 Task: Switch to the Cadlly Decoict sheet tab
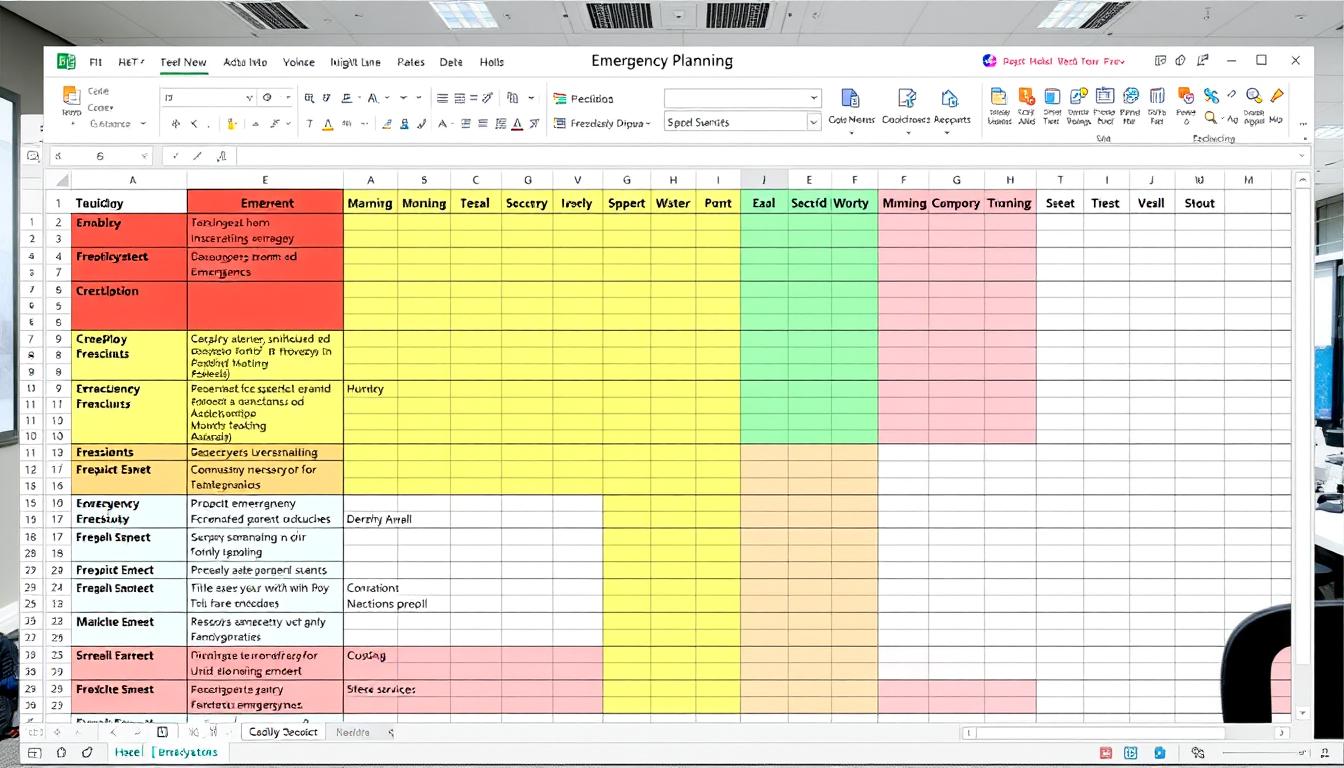283,732
